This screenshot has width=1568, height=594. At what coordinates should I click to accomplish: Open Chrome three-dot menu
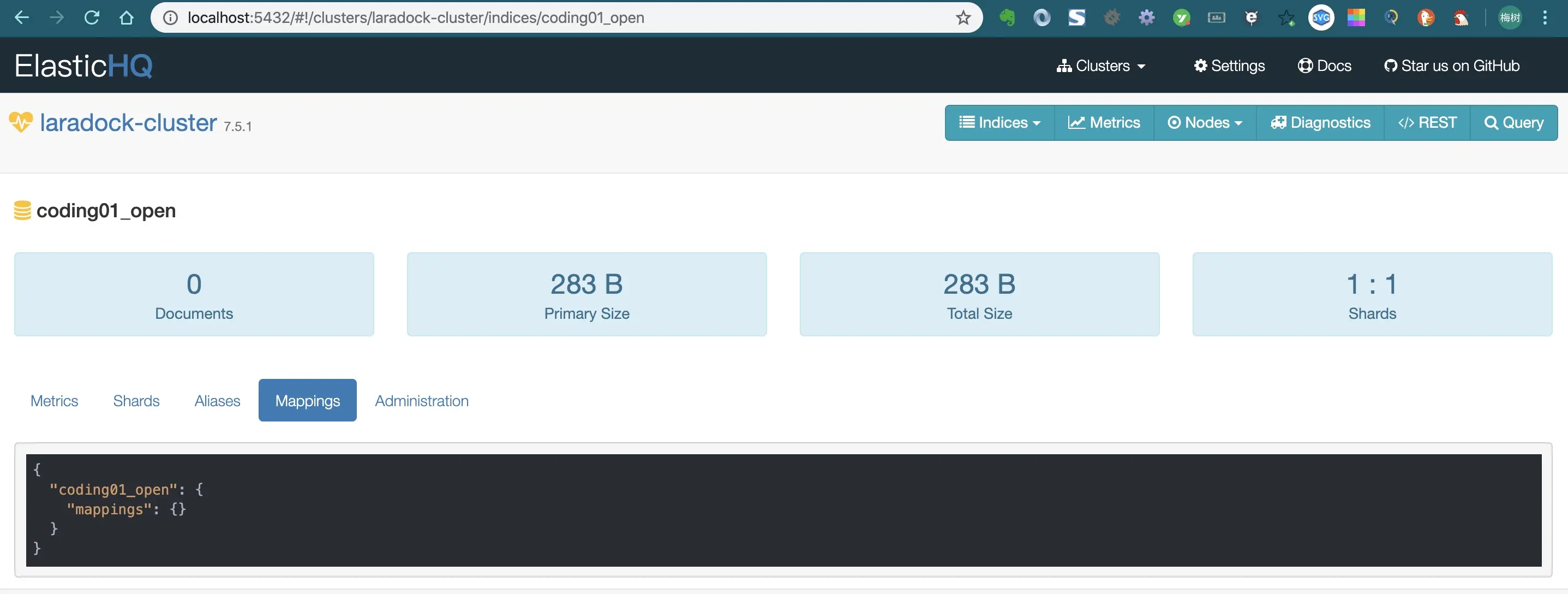pos(1544,17)
